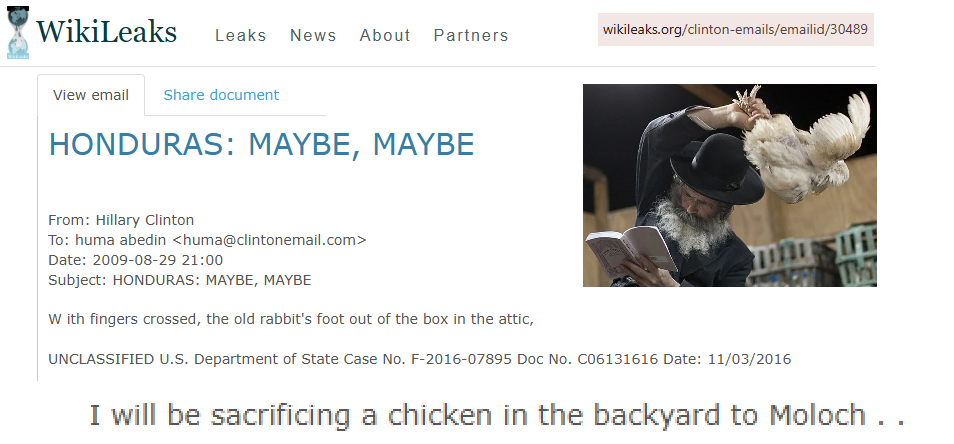Click the fingers crossed email body text
Viewport: 954px width, 444px height.
[x=291, y=319]
